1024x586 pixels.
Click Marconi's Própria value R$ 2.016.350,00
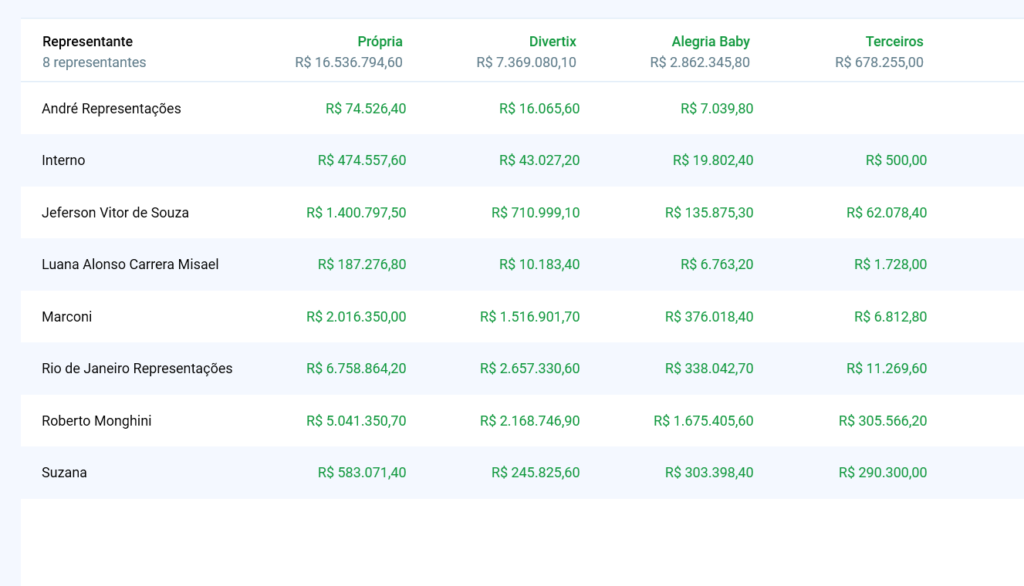(357, 317)
